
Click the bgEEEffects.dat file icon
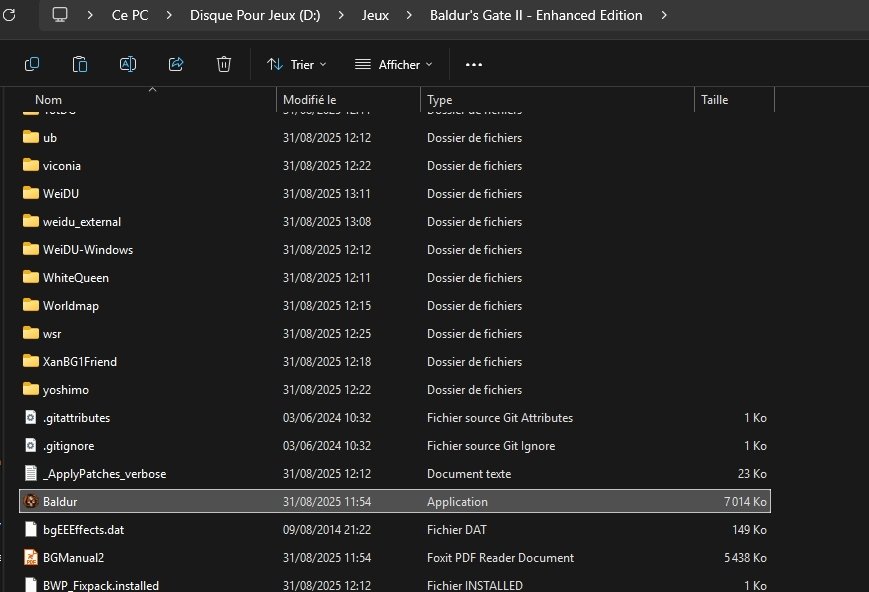click(x=31, y=529)
